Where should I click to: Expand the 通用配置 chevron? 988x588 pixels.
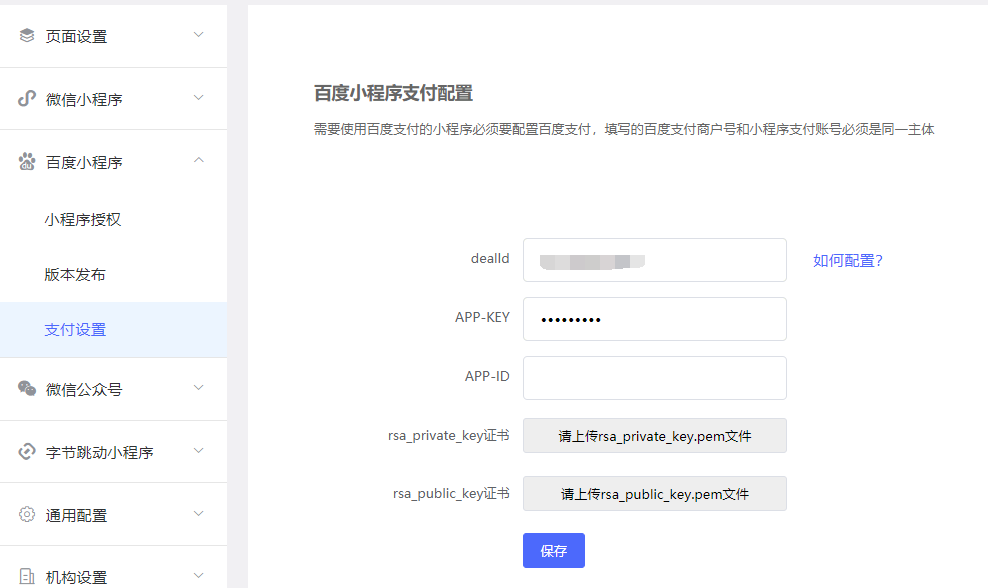click(198, 514)
